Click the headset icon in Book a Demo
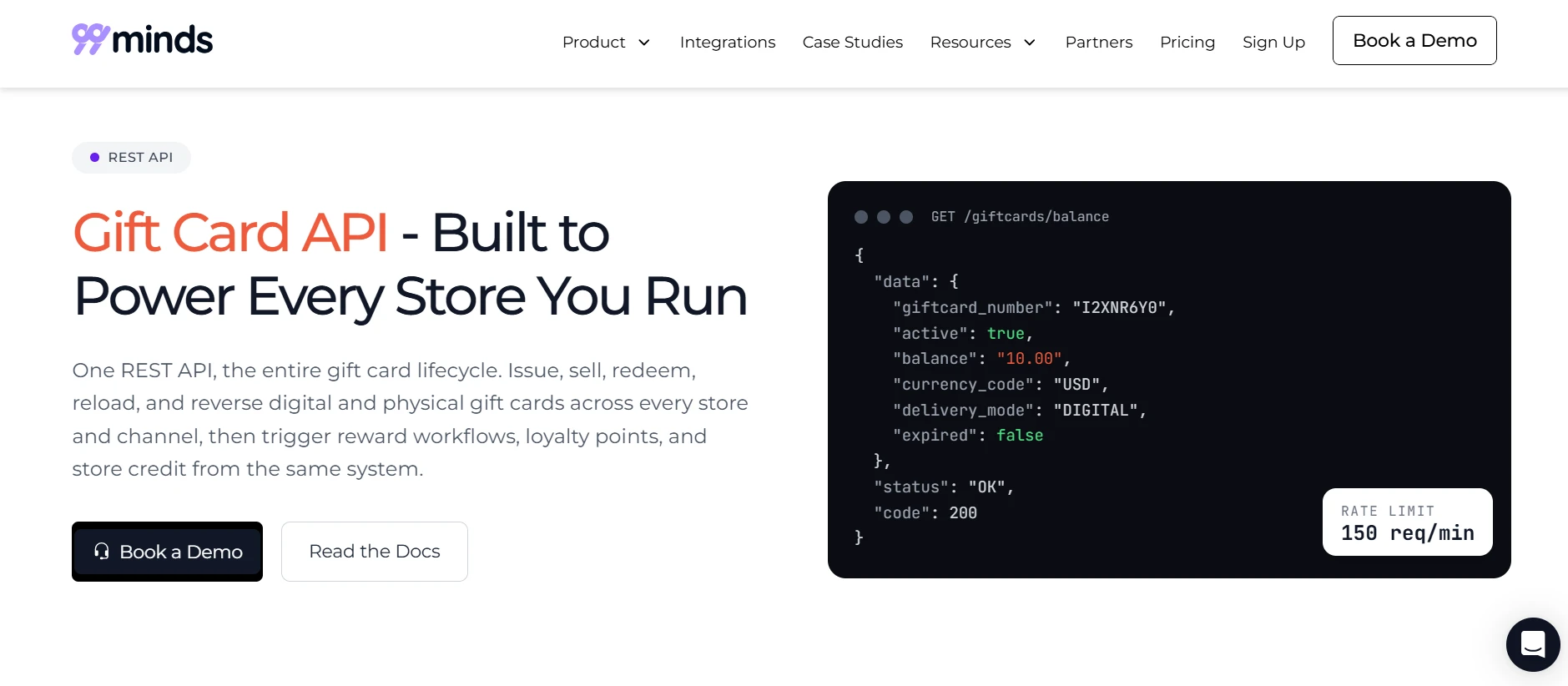The image size is (1568, 686). [x=102, y=551]
